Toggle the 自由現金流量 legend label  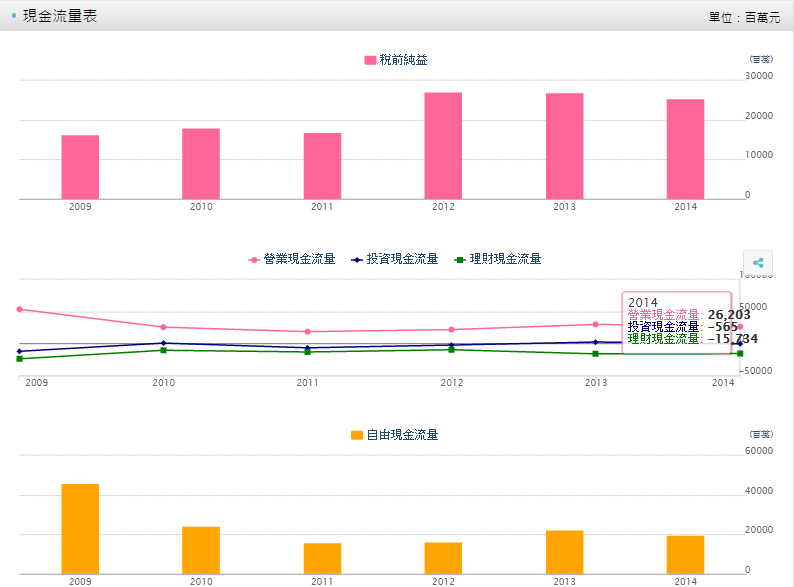(402, 435)
